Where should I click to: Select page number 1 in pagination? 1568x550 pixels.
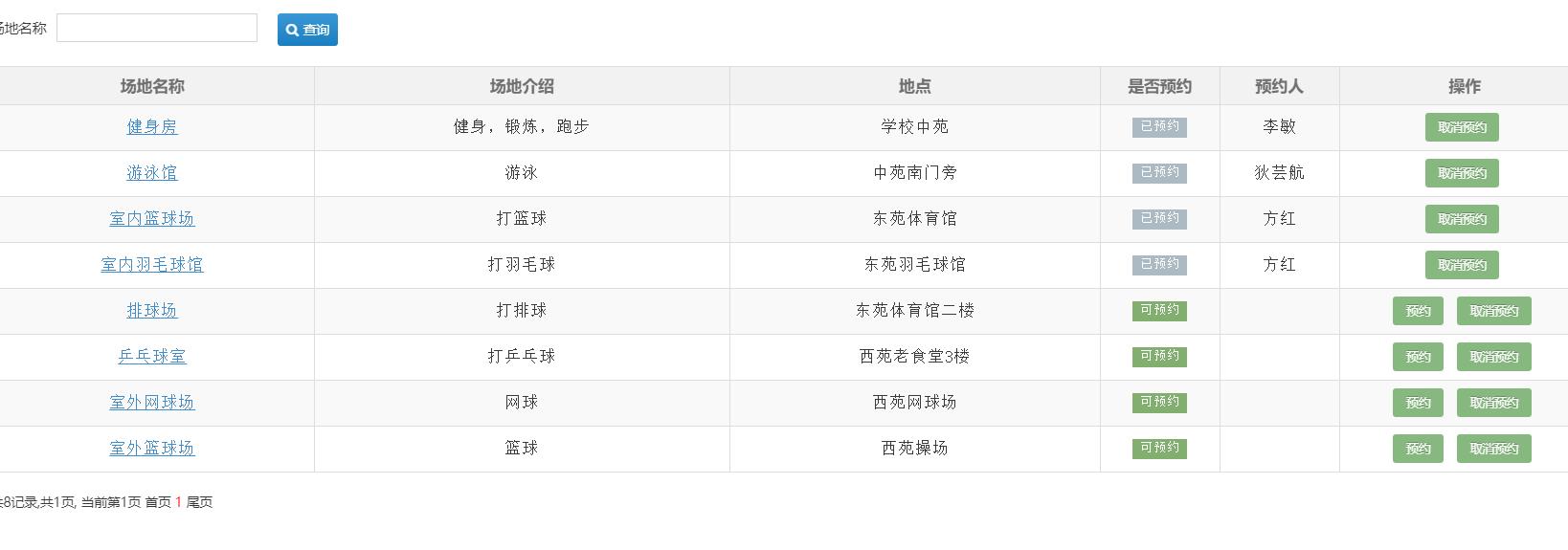(178, 502)
